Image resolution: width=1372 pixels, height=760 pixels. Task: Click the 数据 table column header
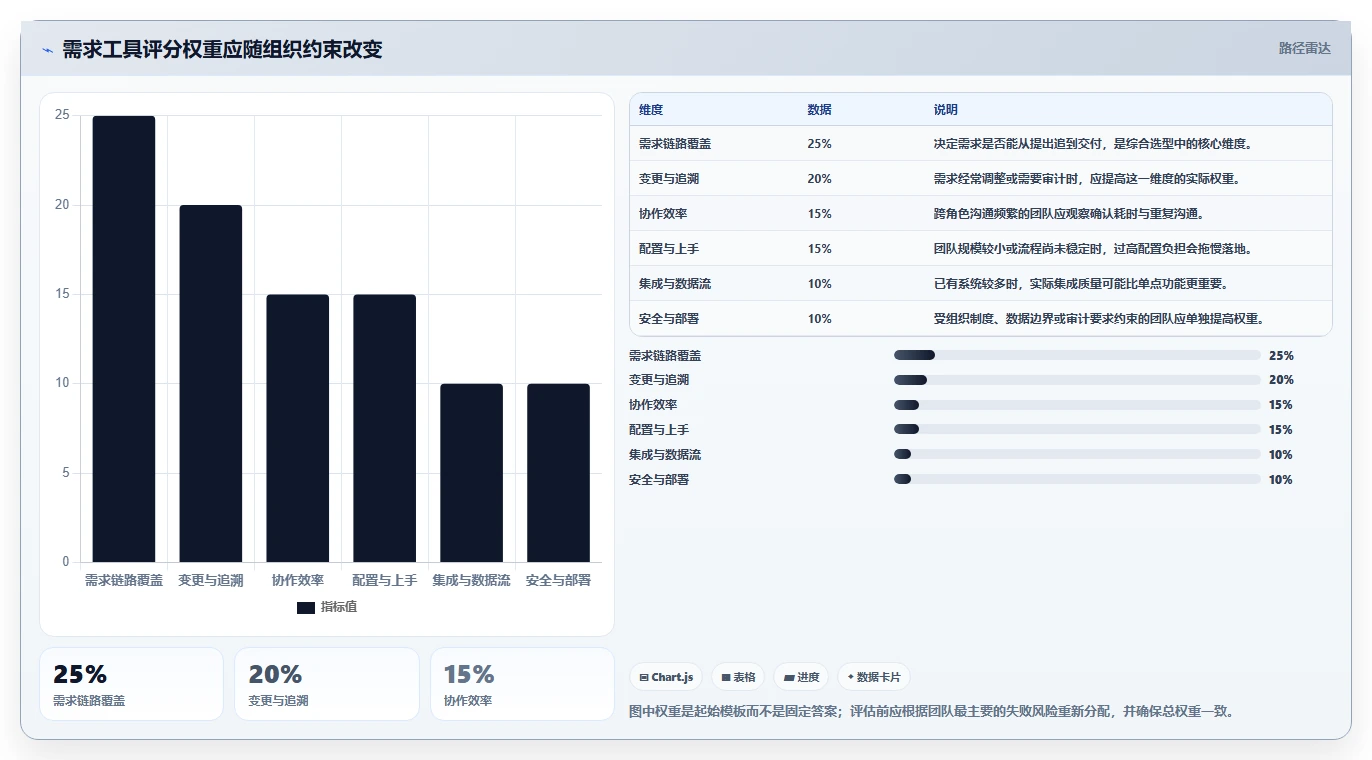[819, 110]
